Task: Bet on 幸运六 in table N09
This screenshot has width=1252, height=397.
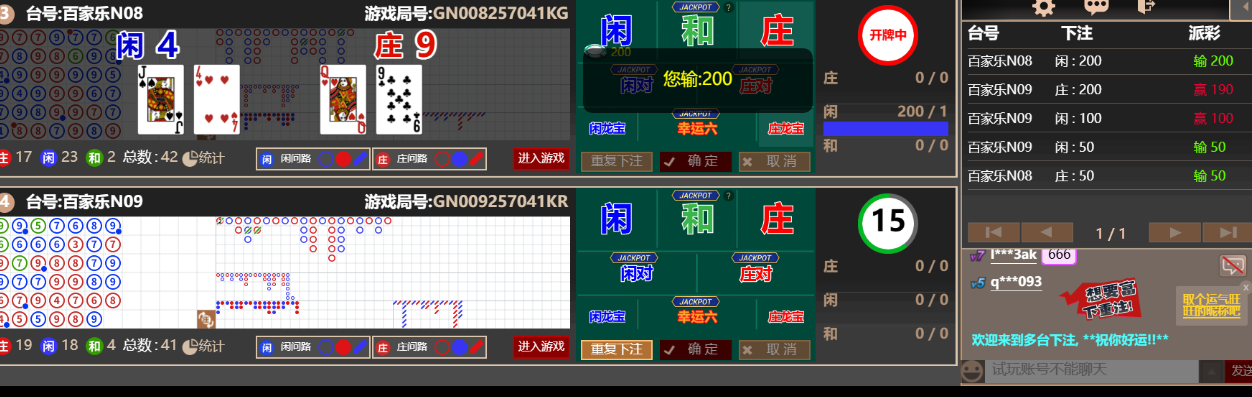Action: point(697,314)
